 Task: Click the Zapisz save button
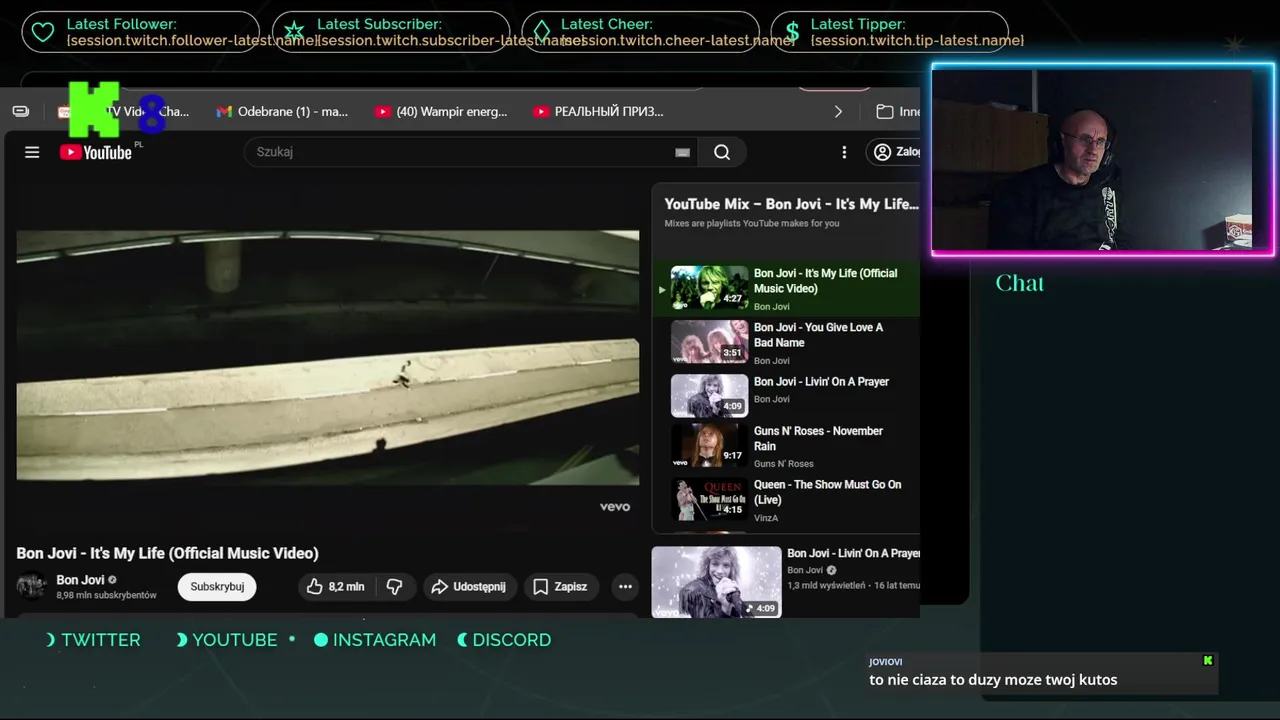pyautogui.click(x=560, y=587)
